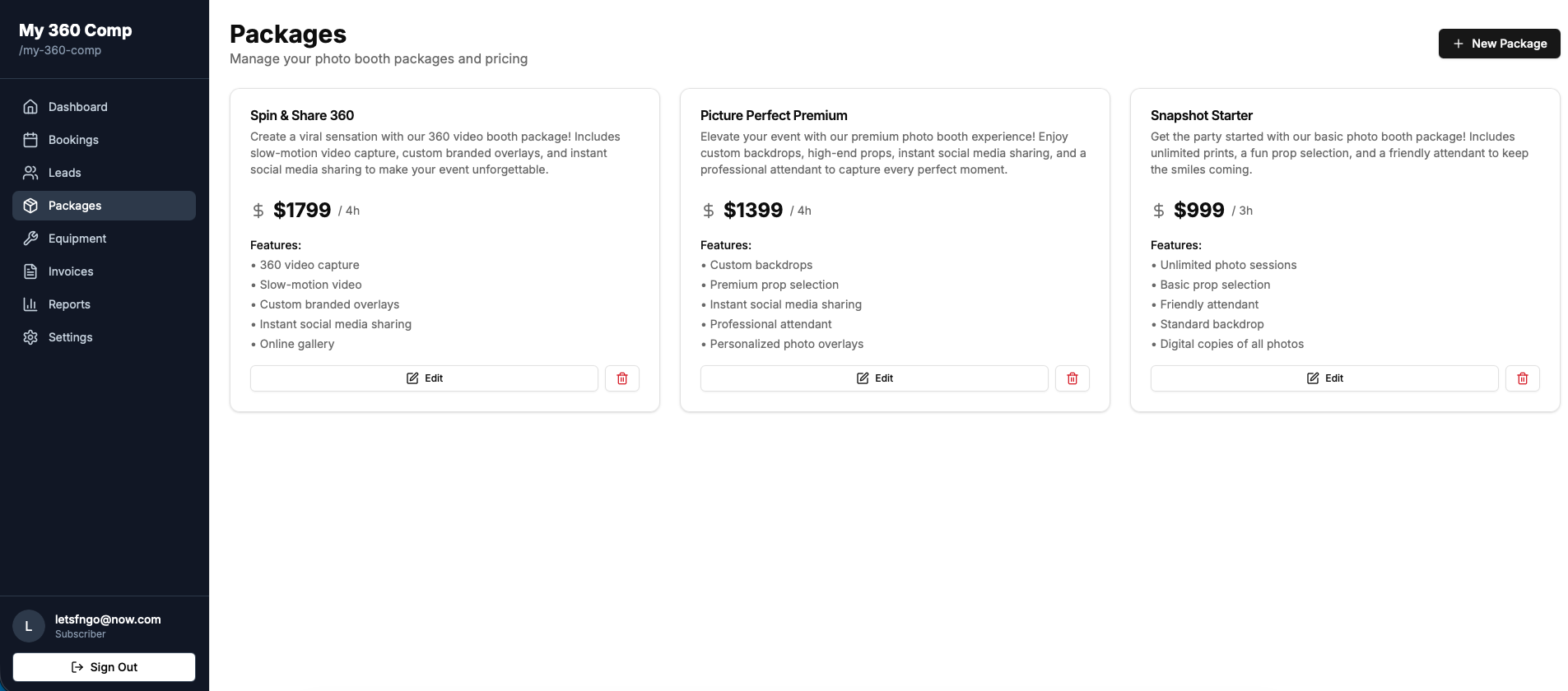This screenshot has width=1568, height=691.
Task: Open the Invoices page
Action: pos(71,271)
